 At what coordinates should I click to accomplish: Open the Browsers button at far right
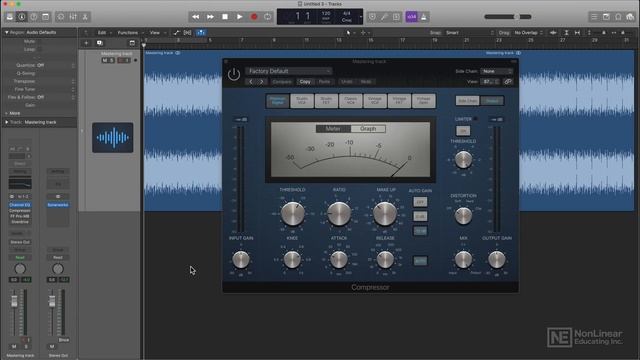[x=630, y=17]
